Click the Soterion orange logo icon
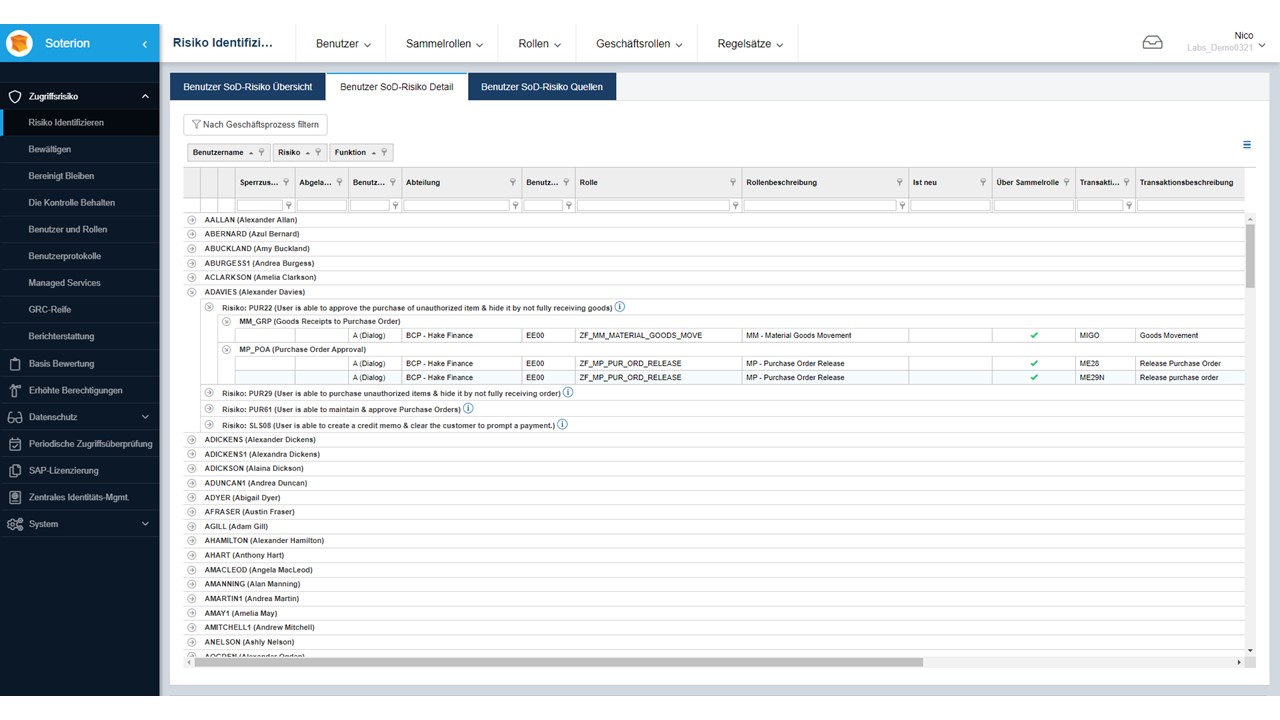 19,44
